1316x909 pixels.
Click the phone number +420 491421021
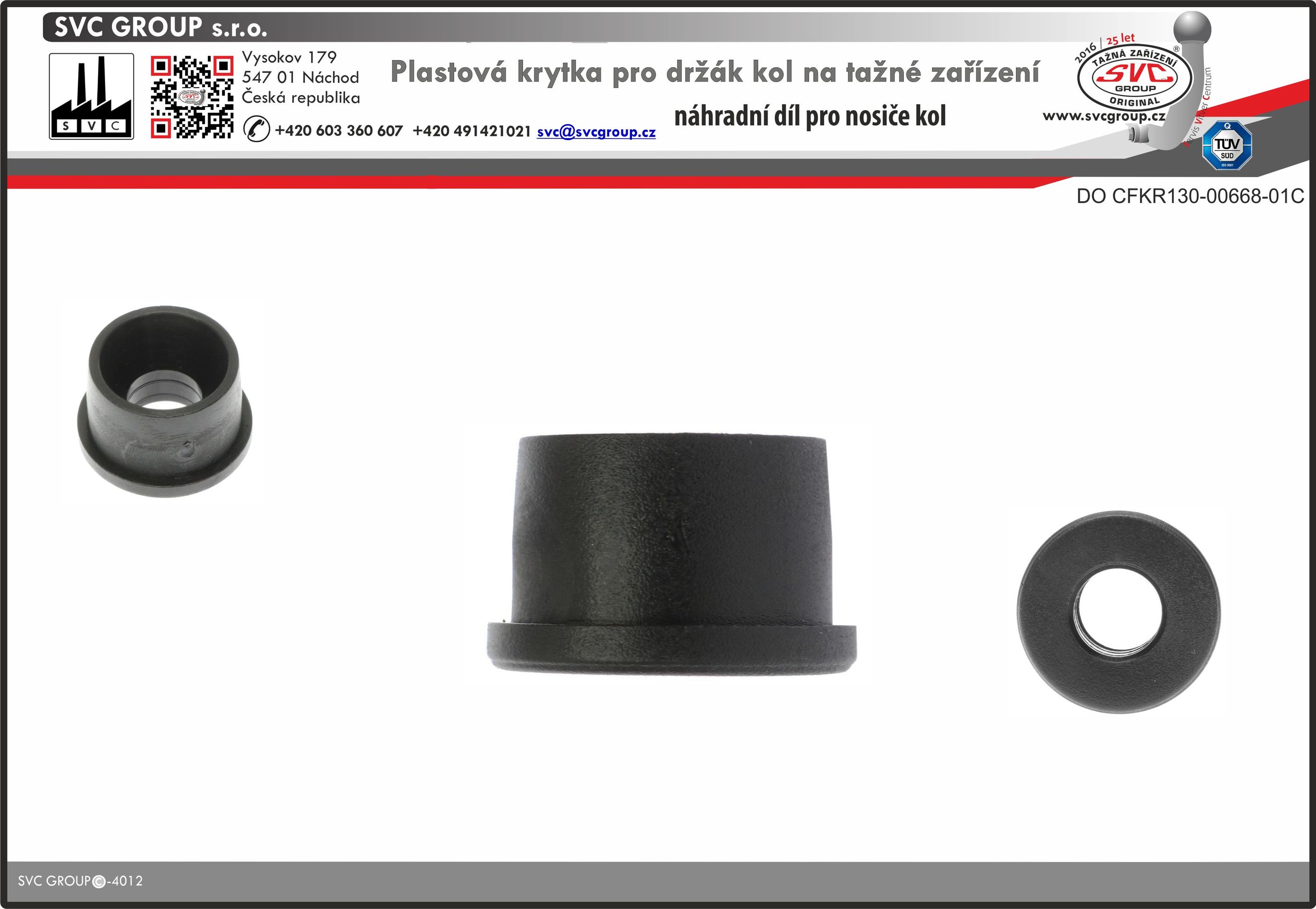[x=471, y=131]
